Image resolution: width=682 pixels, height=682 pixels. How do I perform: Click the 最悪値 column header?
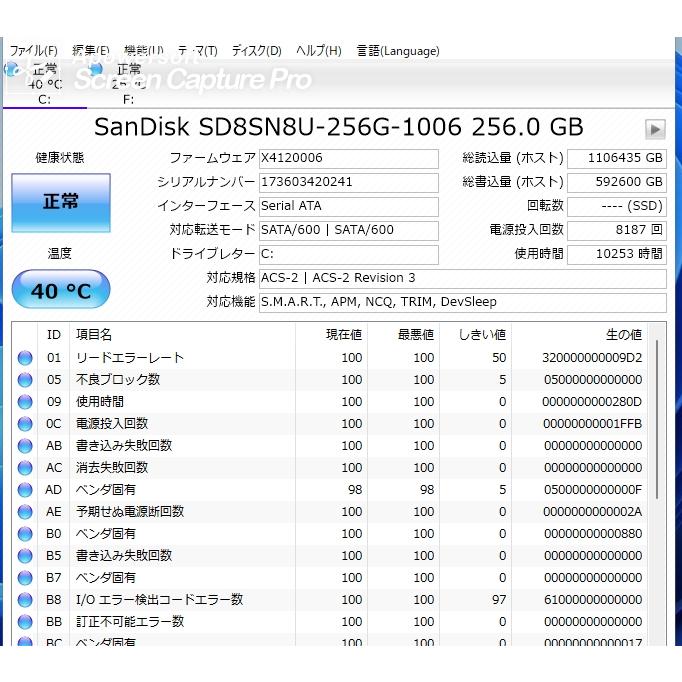pos(404,335)
